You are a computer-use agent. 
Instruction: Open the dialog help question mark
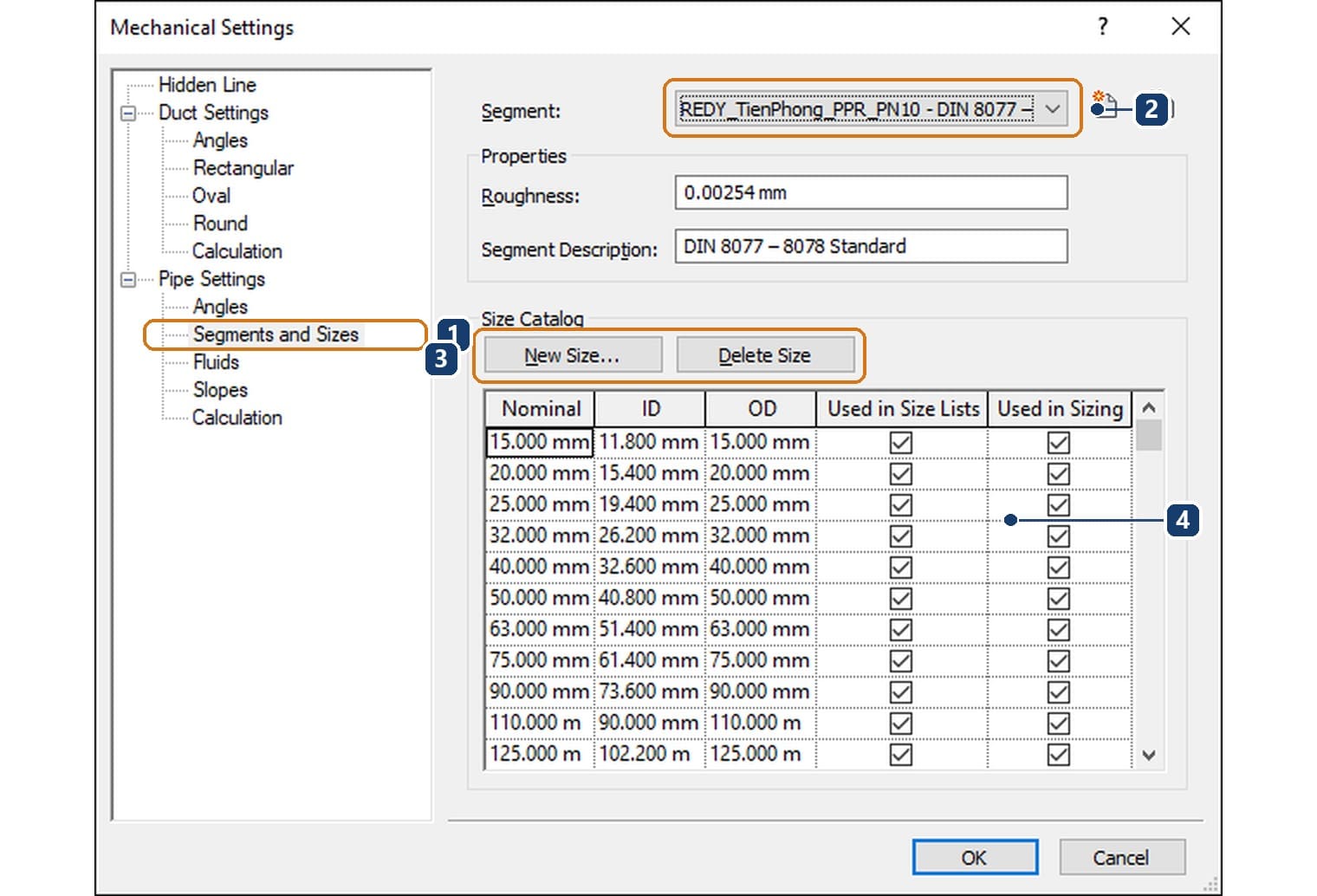tap(1103, 27)
